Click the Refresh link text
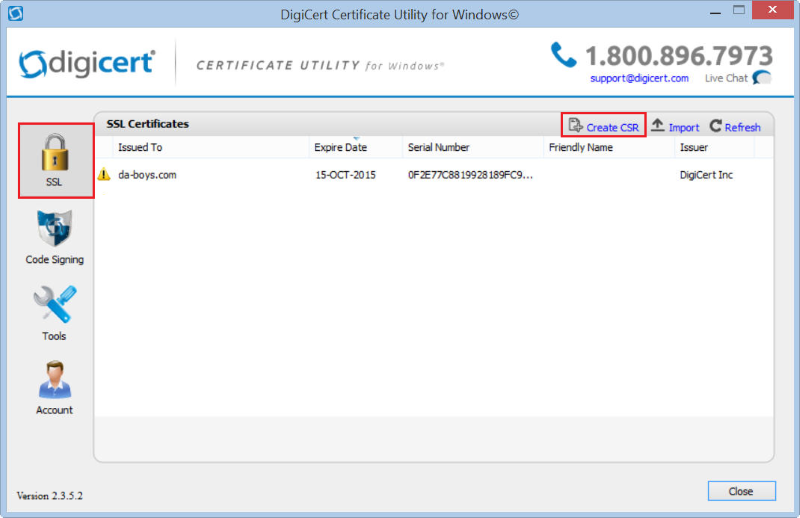 742,128
